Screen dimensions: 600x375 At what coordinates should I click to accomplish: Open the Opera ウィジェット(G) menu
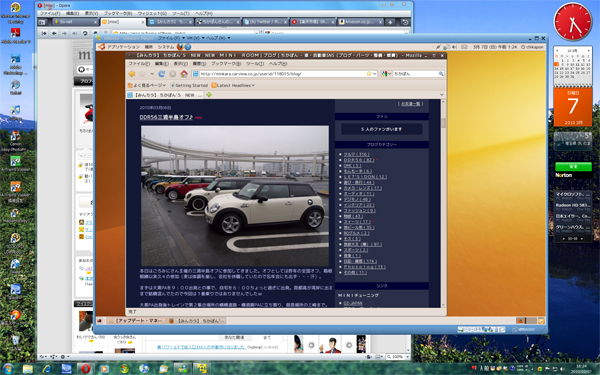152,13
